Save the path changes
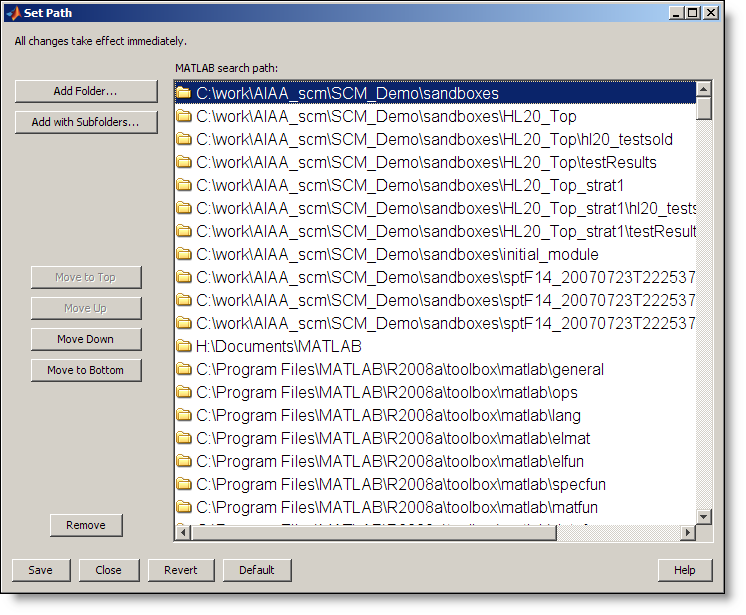The height and width of the screenshot is (615, 746). [x=40, y=570]
